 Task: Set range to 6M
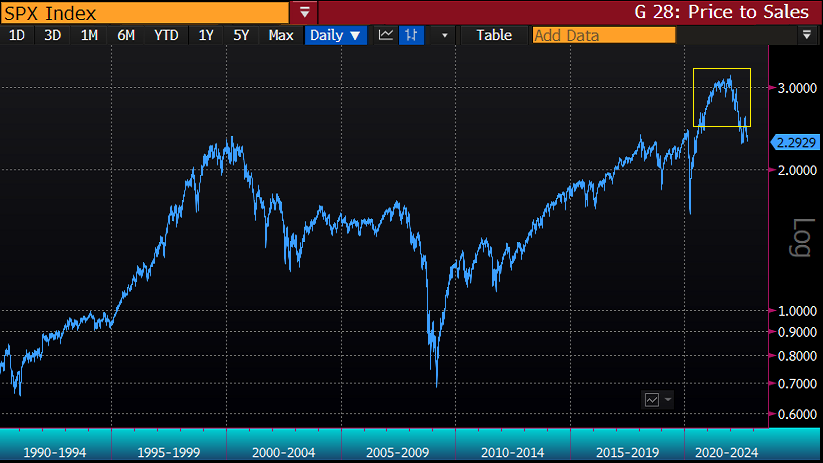point(126,35)
